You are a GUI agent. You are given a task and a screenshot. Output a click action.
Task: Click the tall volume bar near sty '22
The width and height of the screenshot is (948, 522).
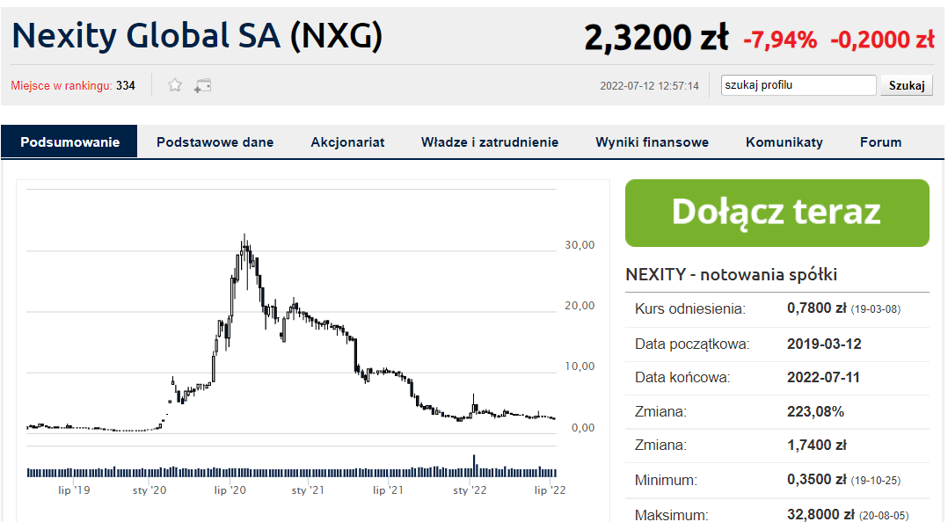[x=475, y=466]
